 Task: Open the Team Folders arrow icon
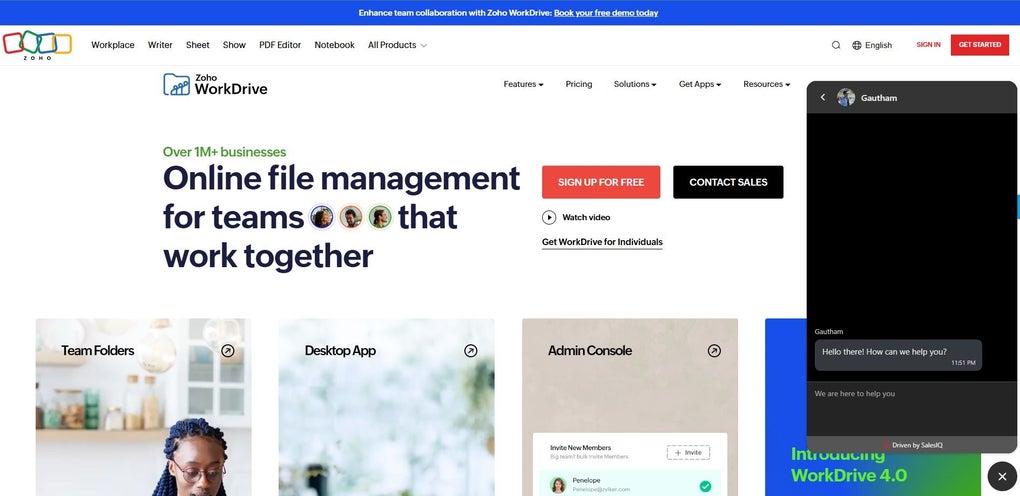228,351
